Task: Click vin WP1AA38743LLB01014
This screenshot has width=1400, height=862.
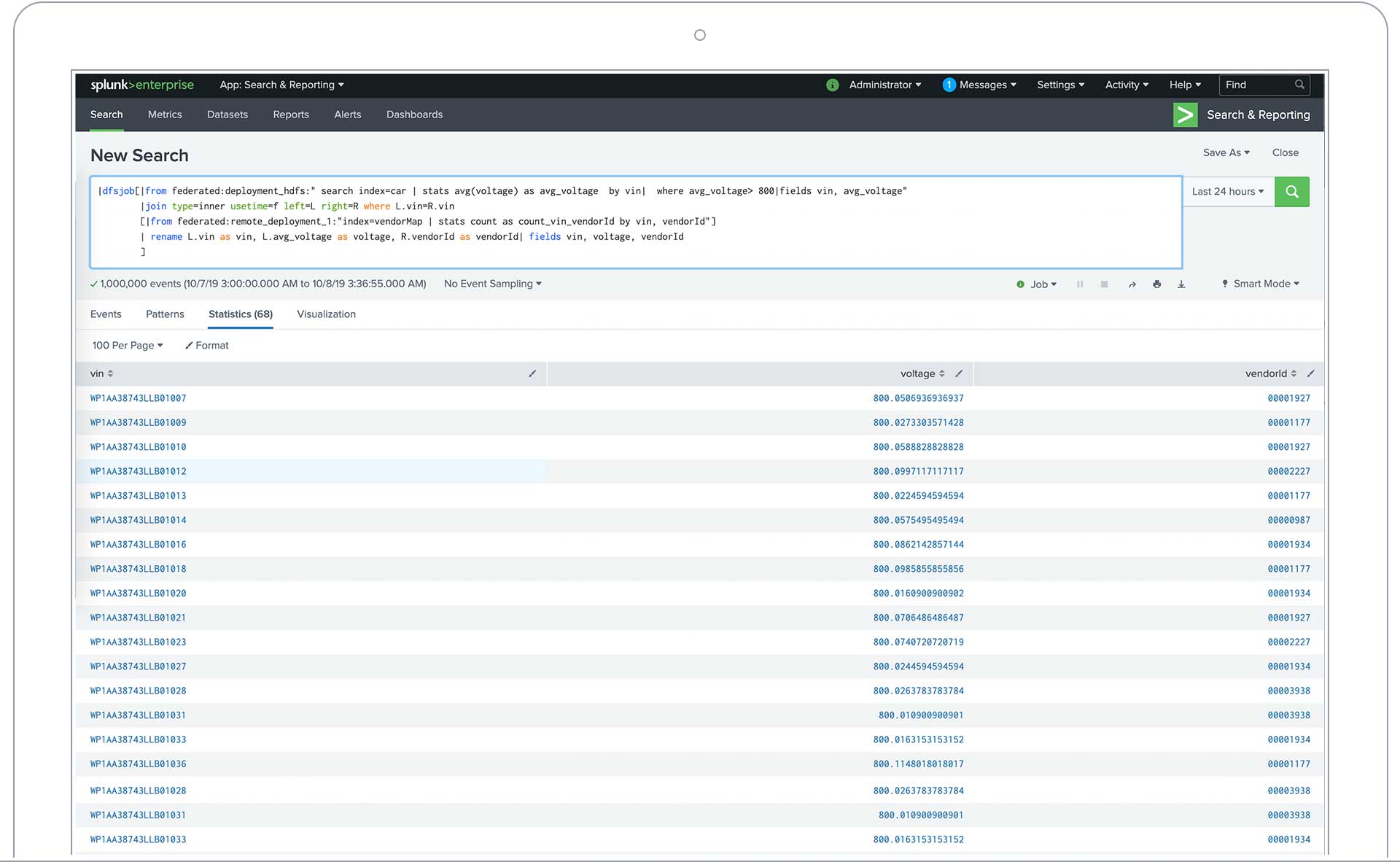Action: pyautogui.click(x=139, y=520)
